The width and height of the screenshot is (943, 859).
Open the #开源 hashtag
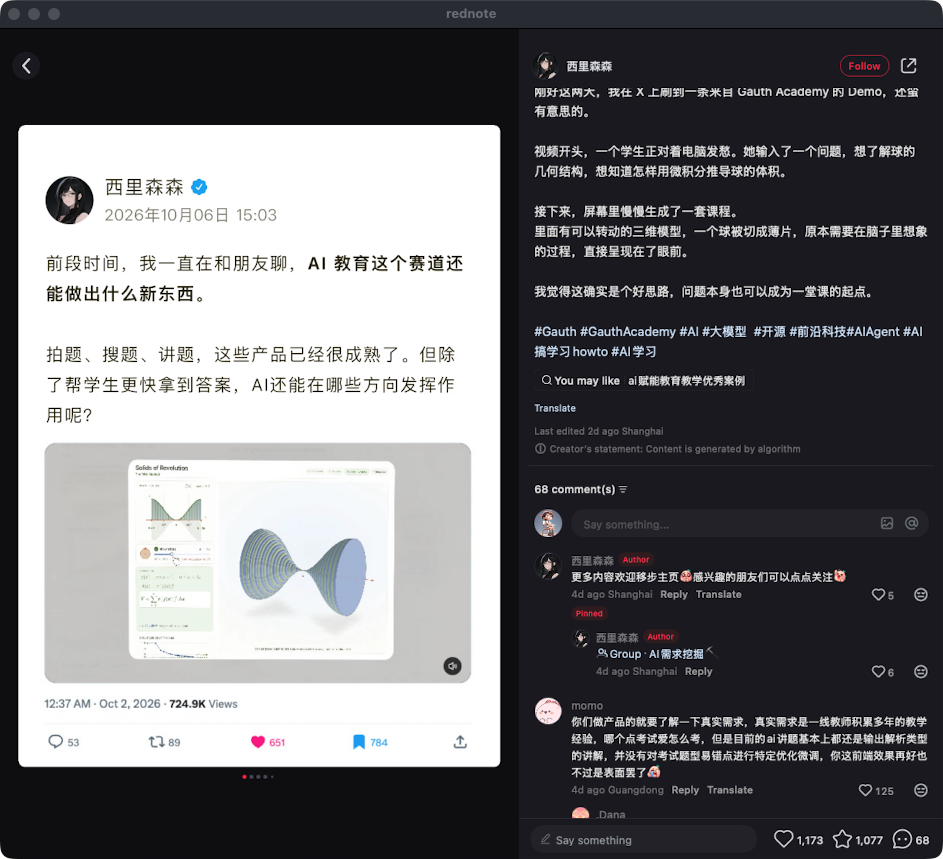770,332
